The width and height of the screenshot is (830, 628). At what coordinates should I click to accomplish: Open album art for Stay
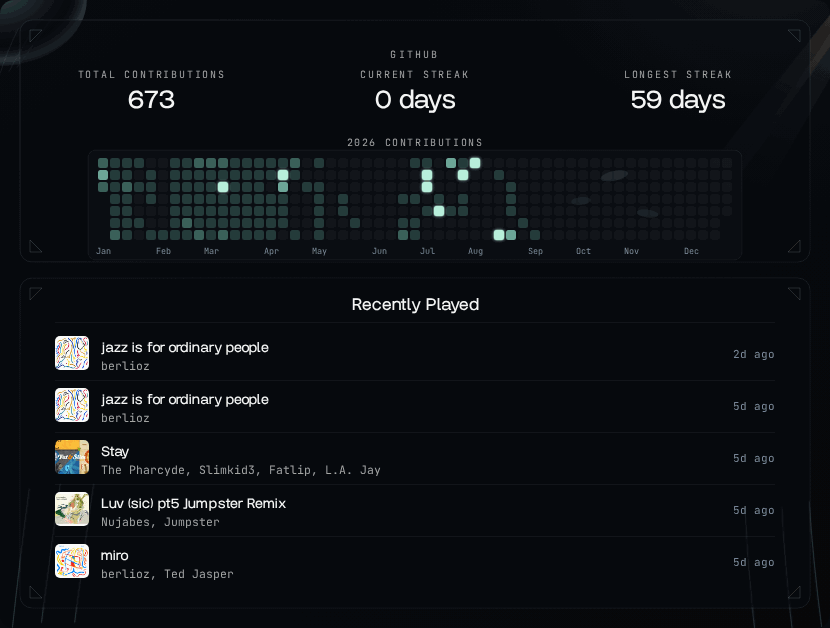click(x=72, y=457)
